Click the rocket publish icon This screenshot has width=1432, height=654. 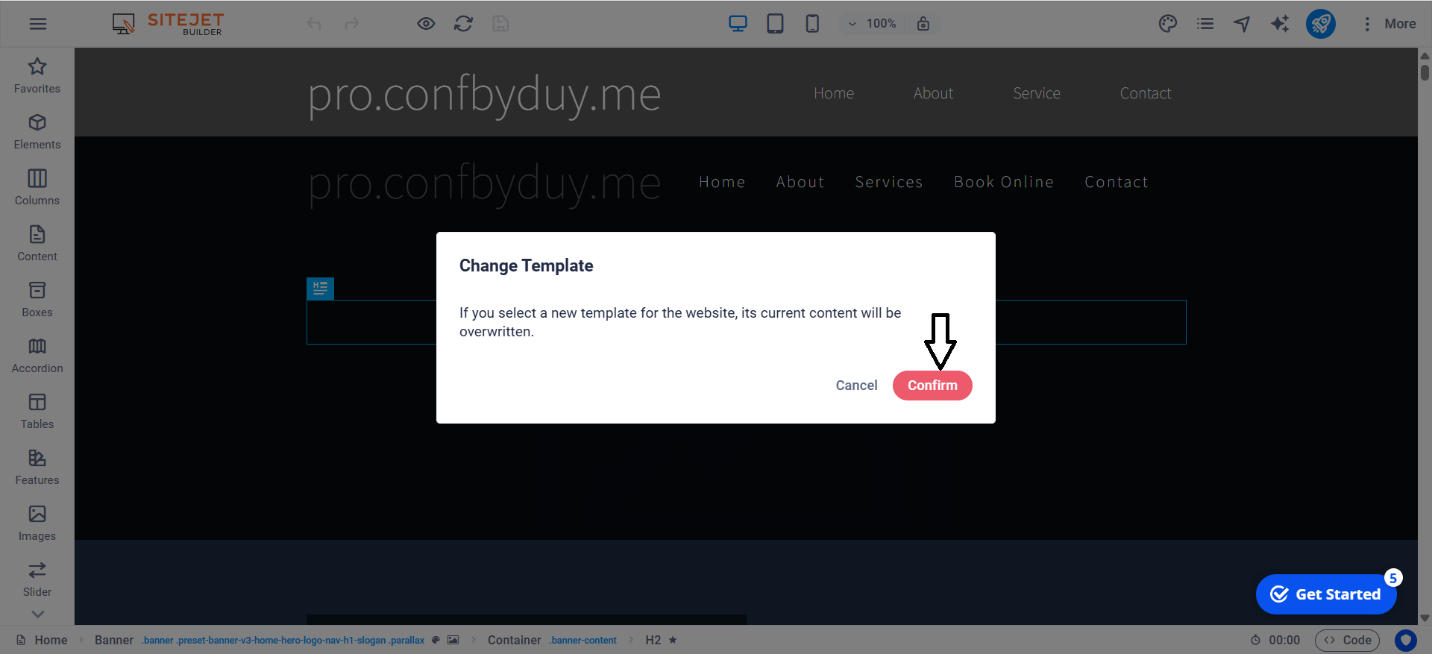click(x=1320, y=24)
